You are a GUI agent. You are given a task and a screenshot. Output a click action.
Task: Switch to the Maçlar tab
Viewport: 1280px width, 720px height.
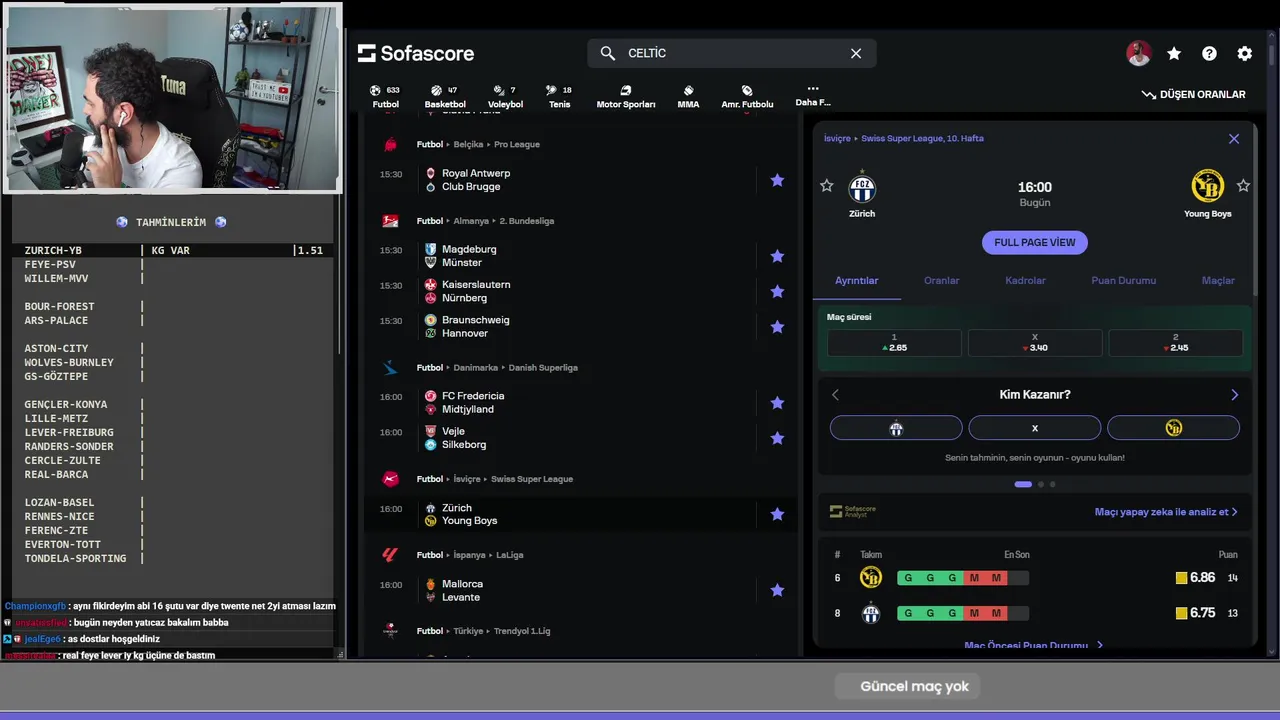point(1218,281)
